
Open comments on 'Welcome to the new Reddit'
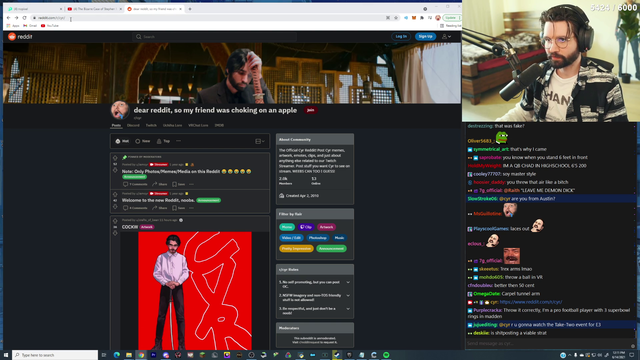point(135,208)
